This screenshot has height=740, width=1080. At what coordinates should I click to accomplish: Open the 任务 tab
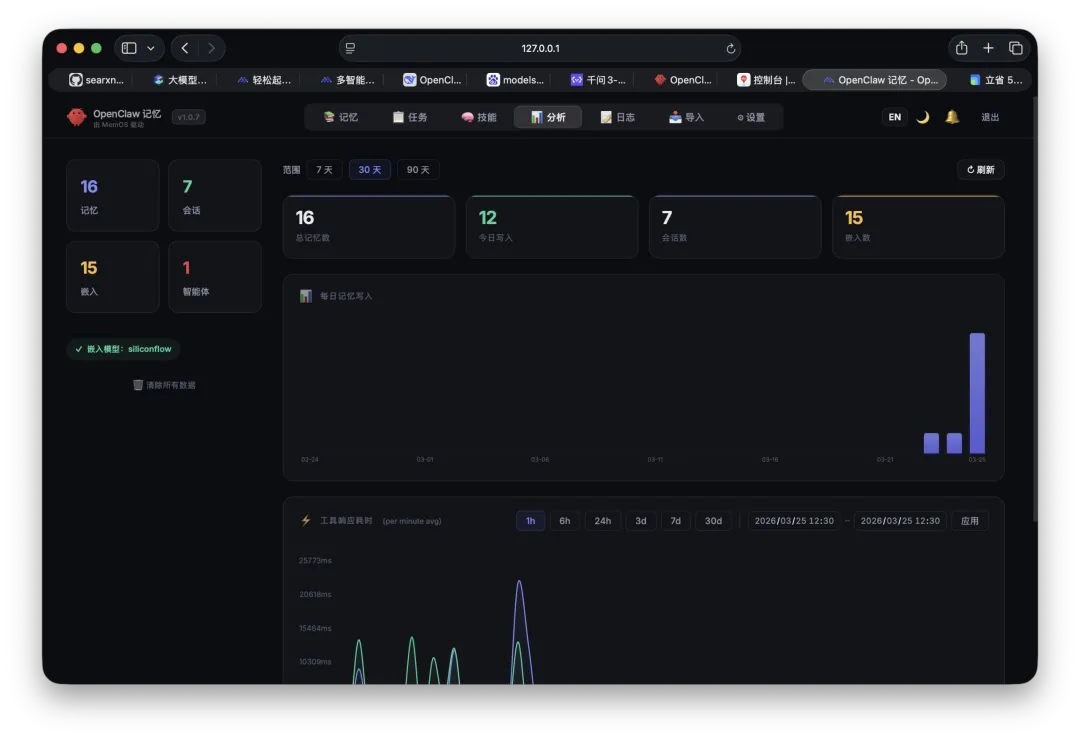(x=410, y=117)
